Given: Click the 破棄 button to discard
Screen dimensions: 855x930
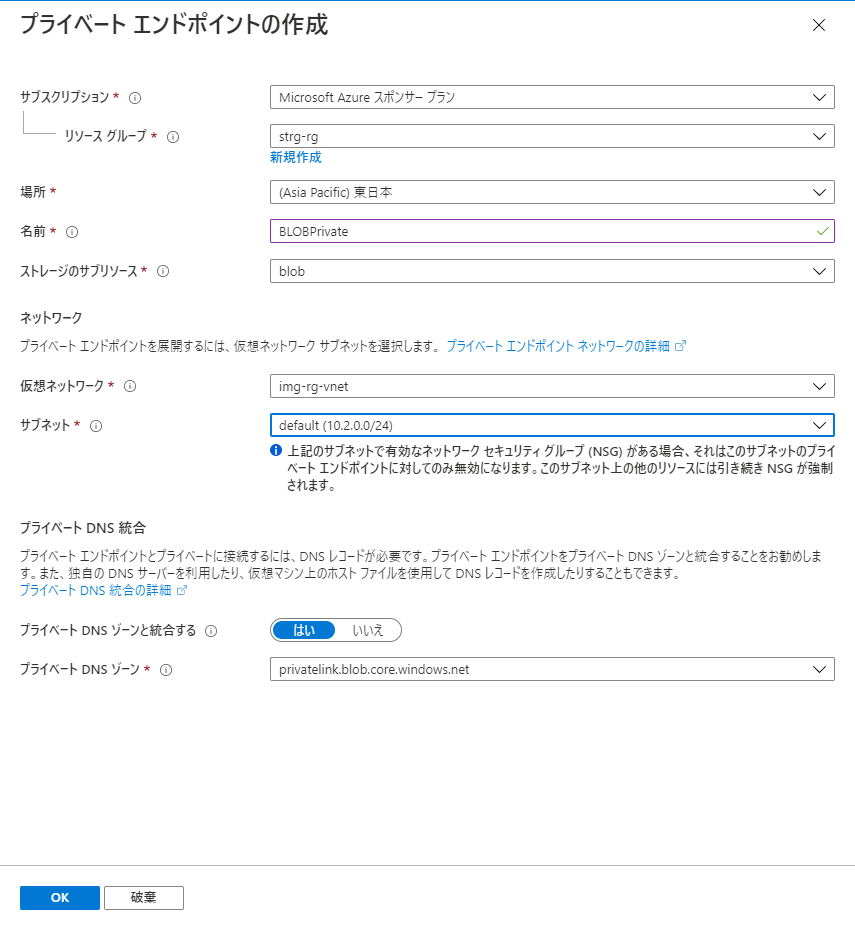Looking at the screenshot, I should (x=143, y=897).
